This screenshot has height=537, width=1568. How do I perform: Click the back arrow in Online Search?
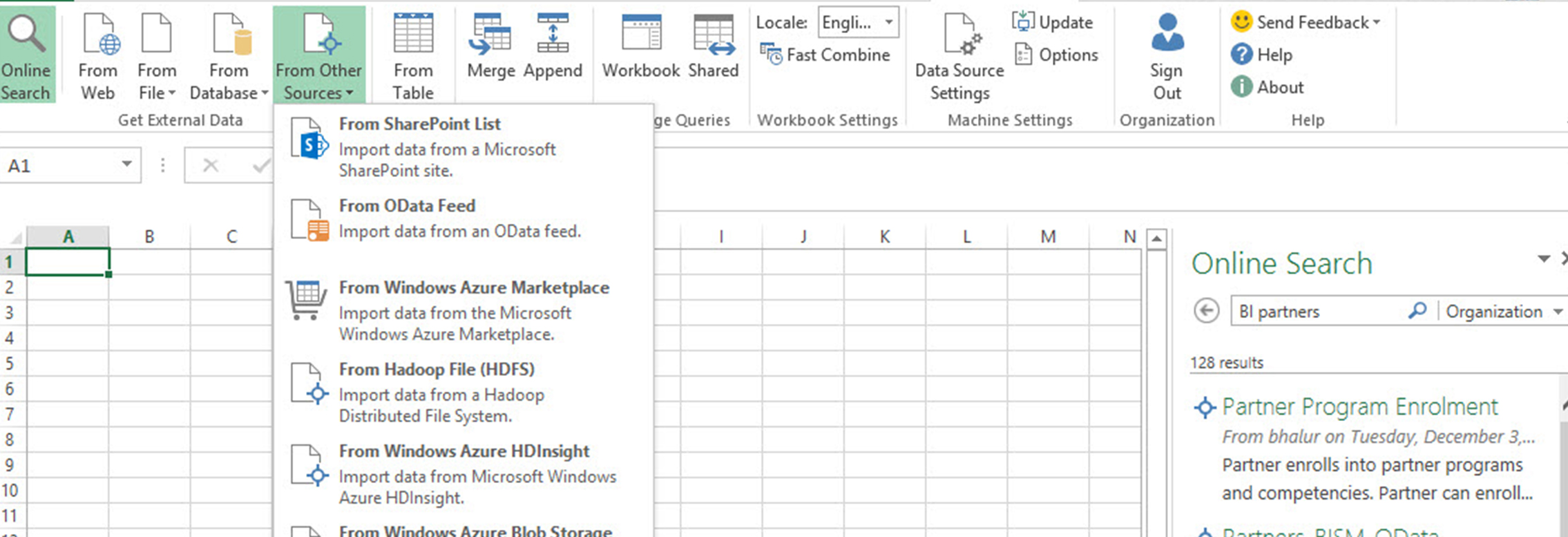[1206, 311]
